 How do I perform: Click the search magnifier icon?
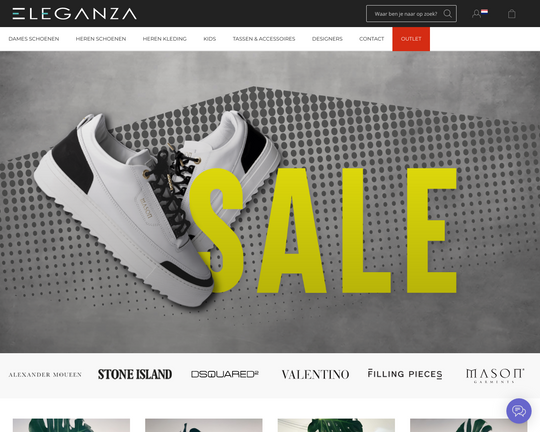pyautogui.click(x=447, y=13)
